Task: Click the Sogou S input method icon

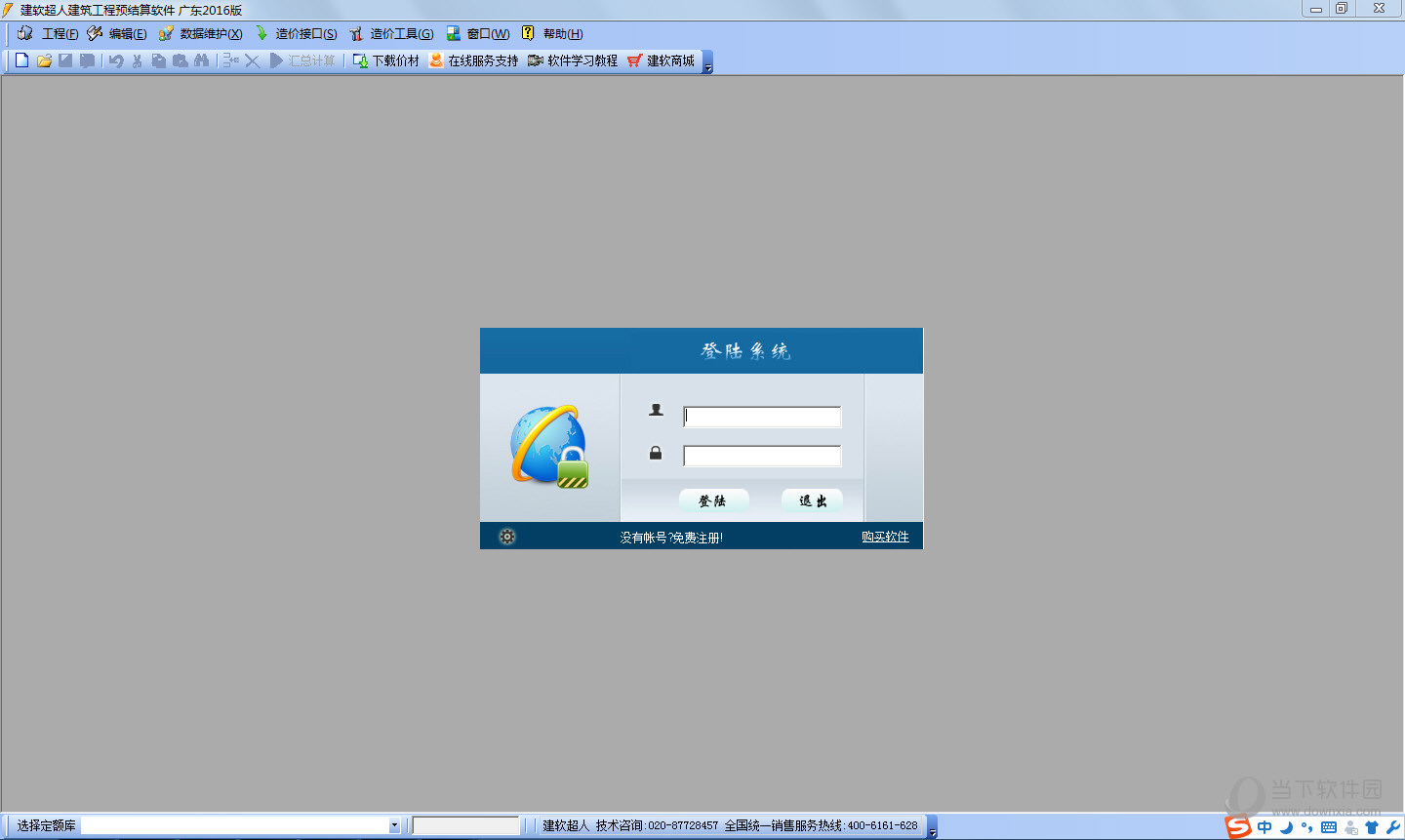Action: (1238, 827)
